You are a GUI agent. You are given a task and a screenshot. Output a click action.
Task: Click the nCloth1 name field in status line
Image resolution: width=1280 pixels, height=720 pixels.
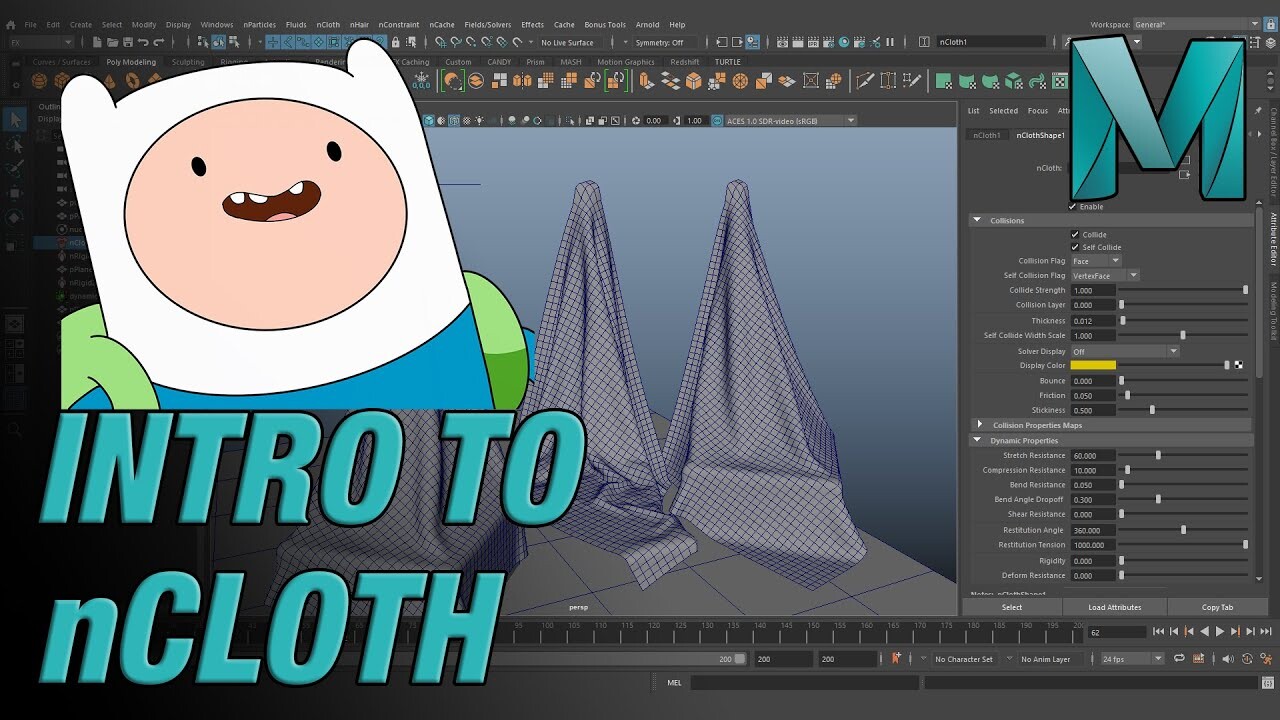pyautogui.click(x=991, y=42)
